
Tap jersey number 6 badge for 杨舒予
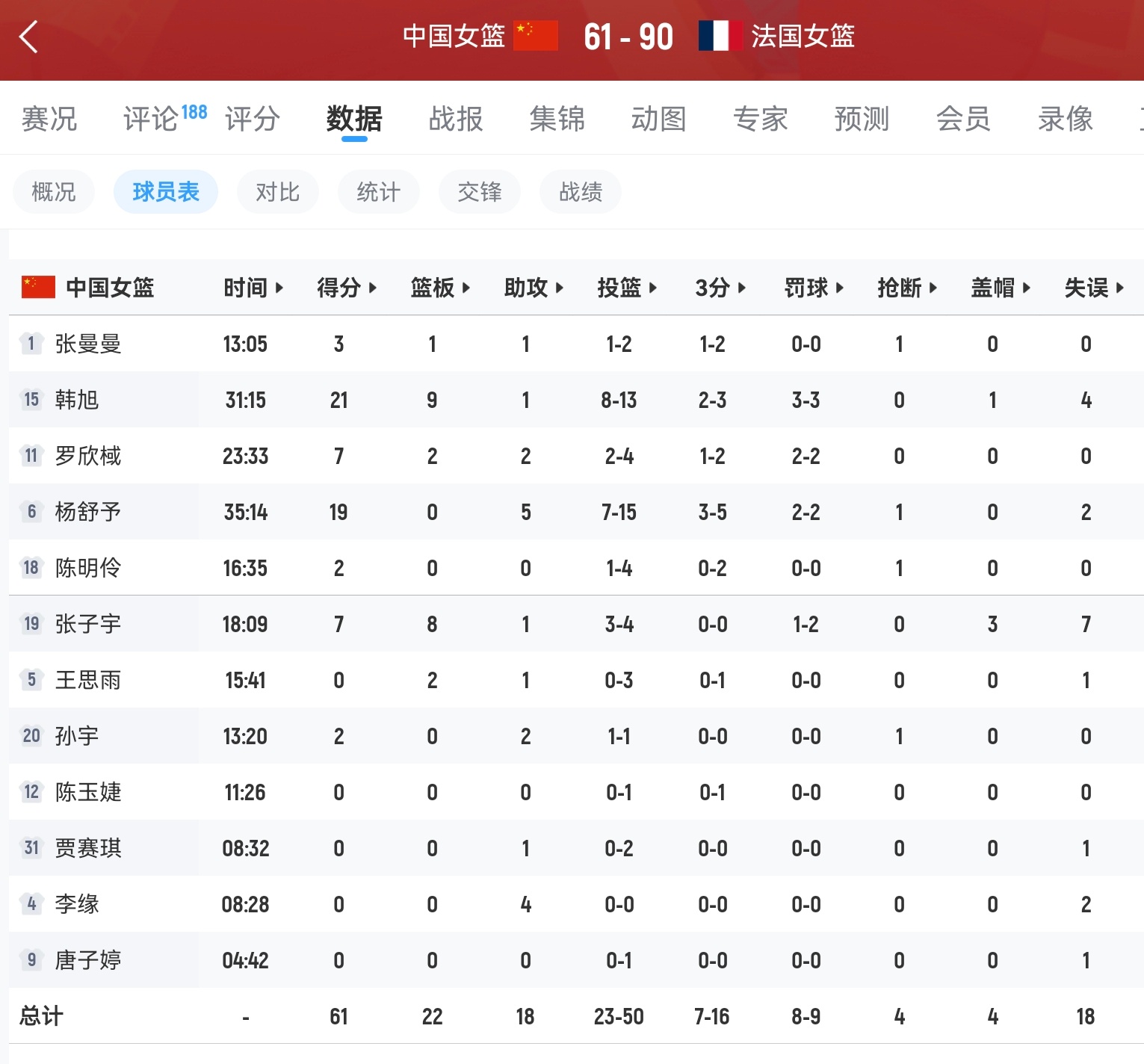coord(31,512)
